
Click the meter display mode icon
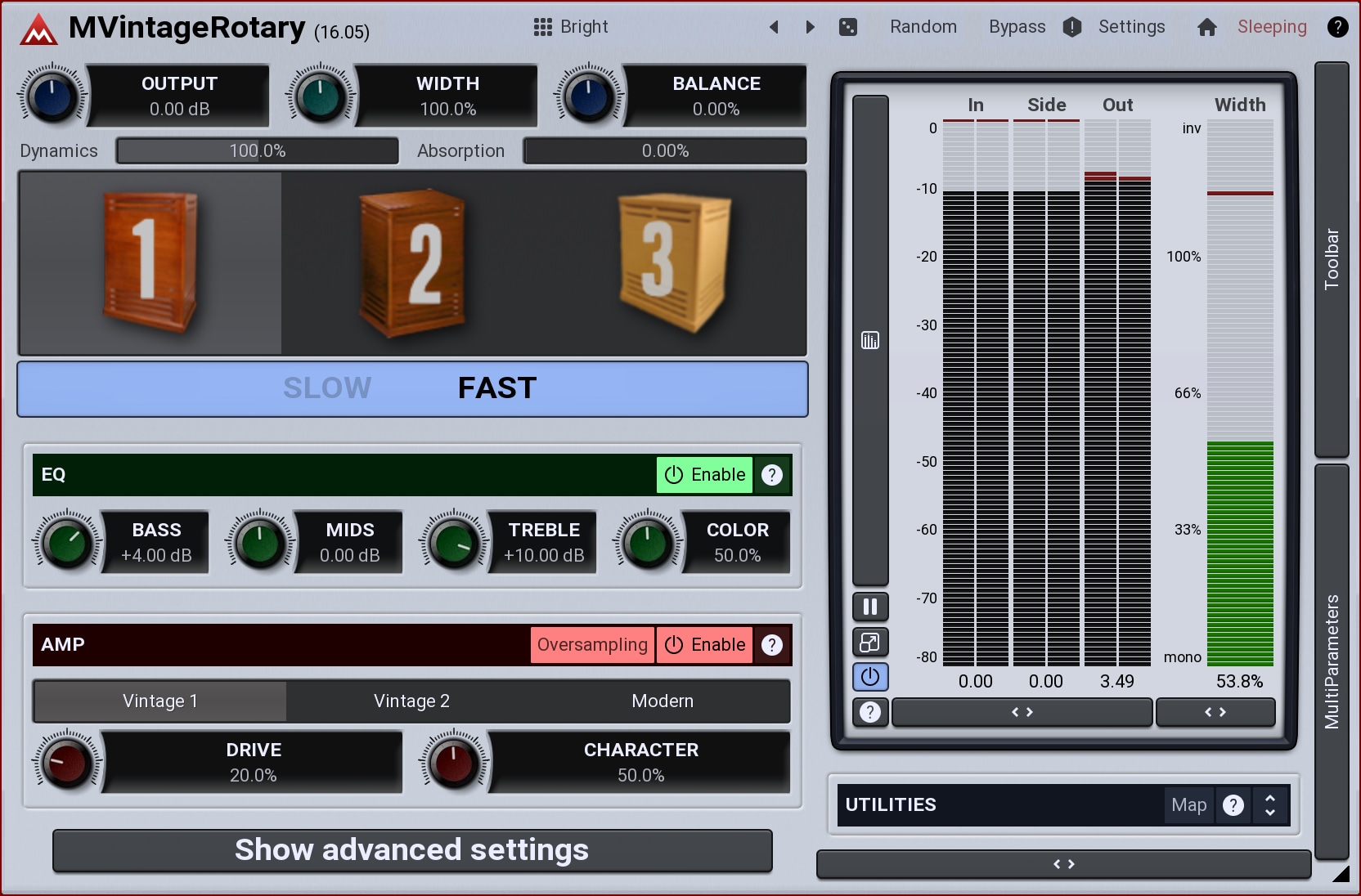click(x=870, y=340)
